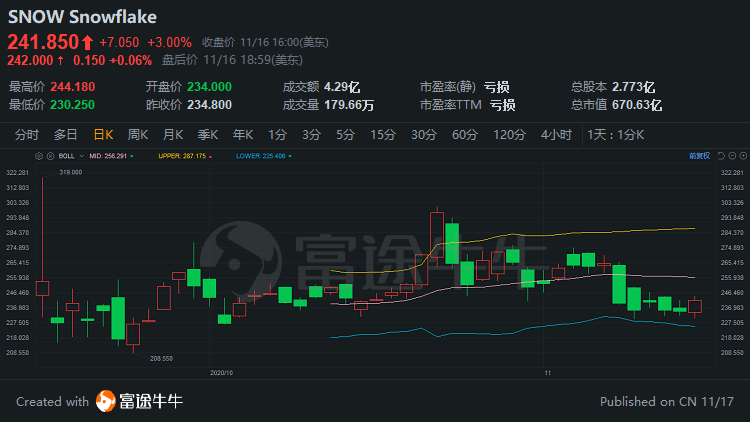Click the +7.050 price change
Image resolution: width=750 pixels, height=422 pixels.
click(x=119, y=43)
